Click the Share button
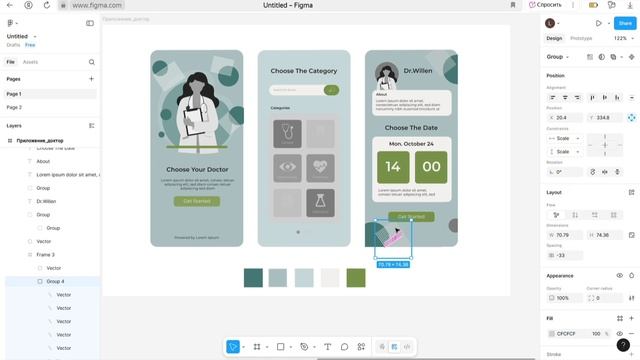This screenshot has width=640, height=360. [625, 23]
